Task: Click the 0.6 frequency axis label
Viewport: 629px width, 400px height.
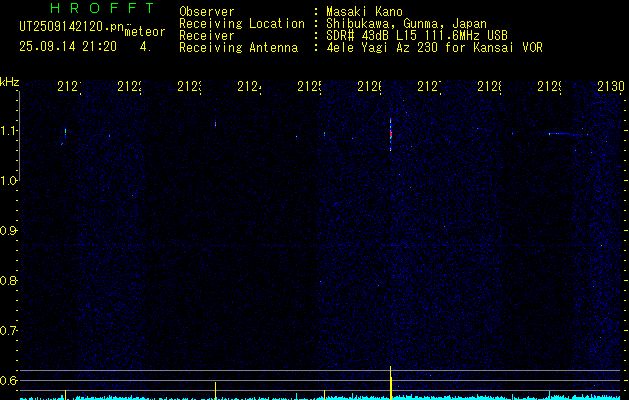Action: click(x=9, y=380)
